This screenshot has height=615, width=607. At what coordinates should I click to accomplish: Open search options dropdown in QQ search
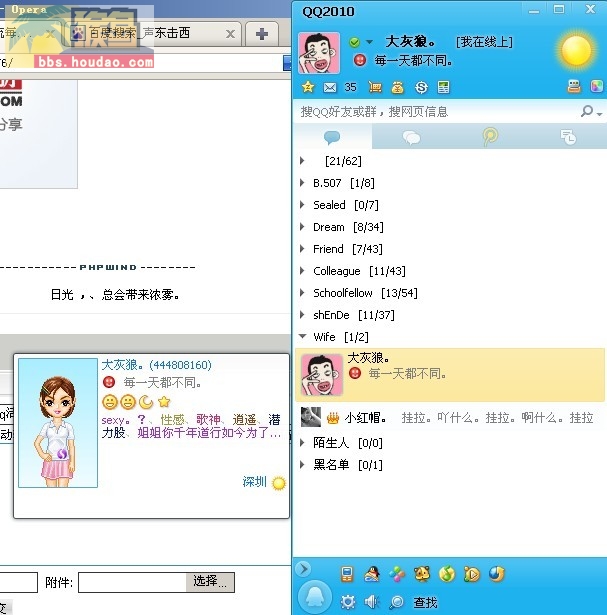coord(600,114)
